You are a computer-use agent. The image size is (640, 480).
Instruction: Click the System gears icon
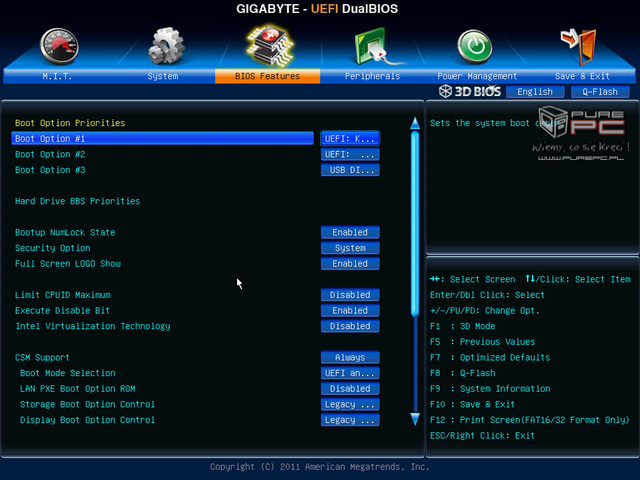point(165,46)
